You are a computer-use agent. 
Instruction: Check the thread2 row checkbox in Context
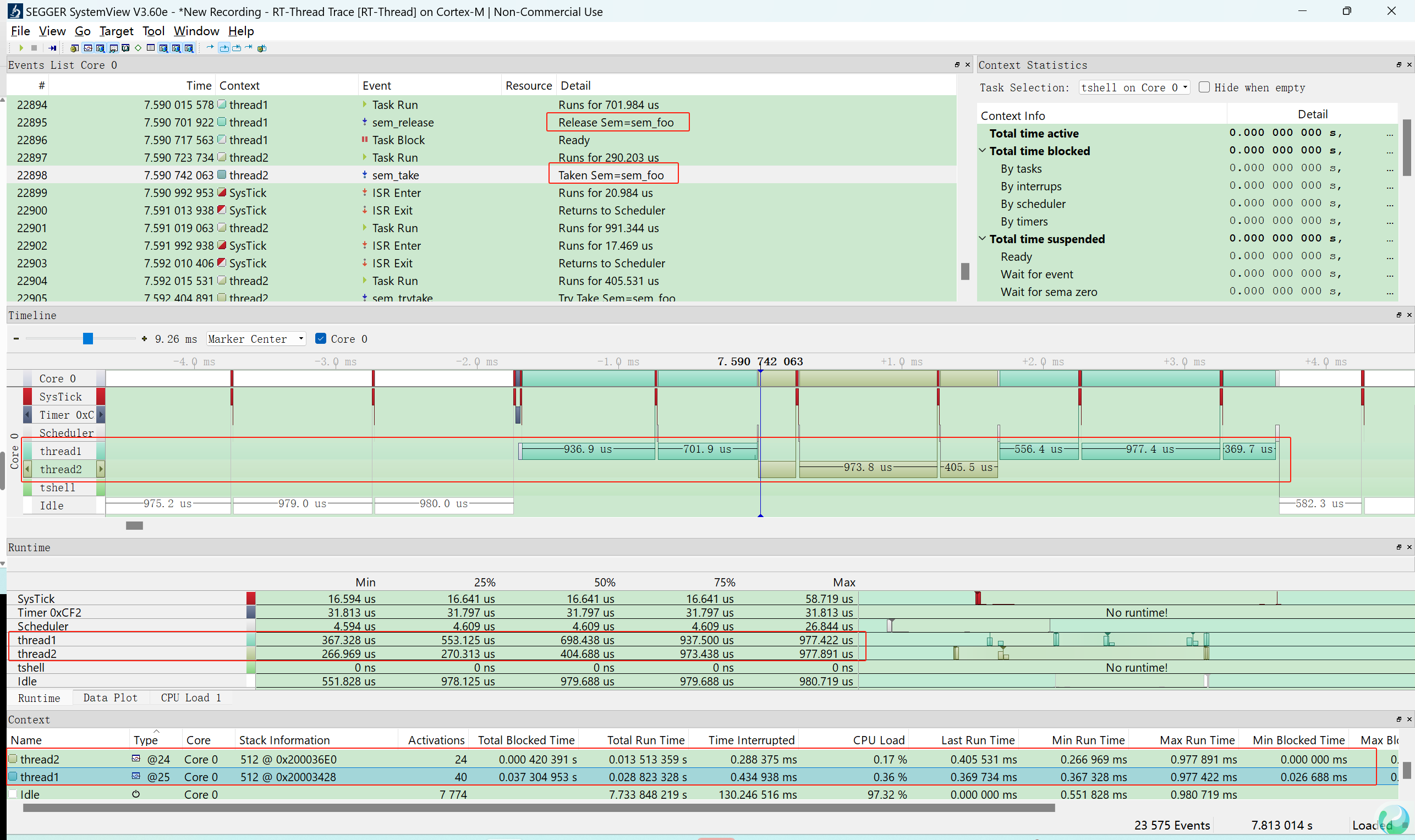pos(13,759)
